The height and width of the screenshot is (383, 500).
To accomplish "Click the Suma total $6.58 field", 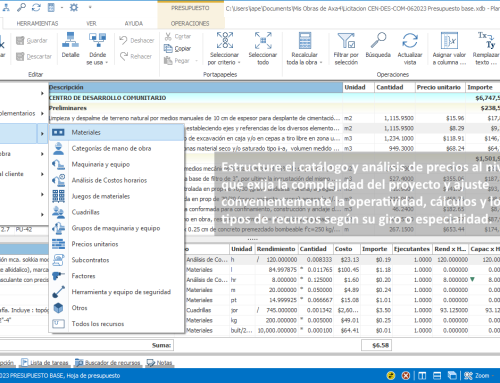I will pyautogui.click(x=376, y=345).
